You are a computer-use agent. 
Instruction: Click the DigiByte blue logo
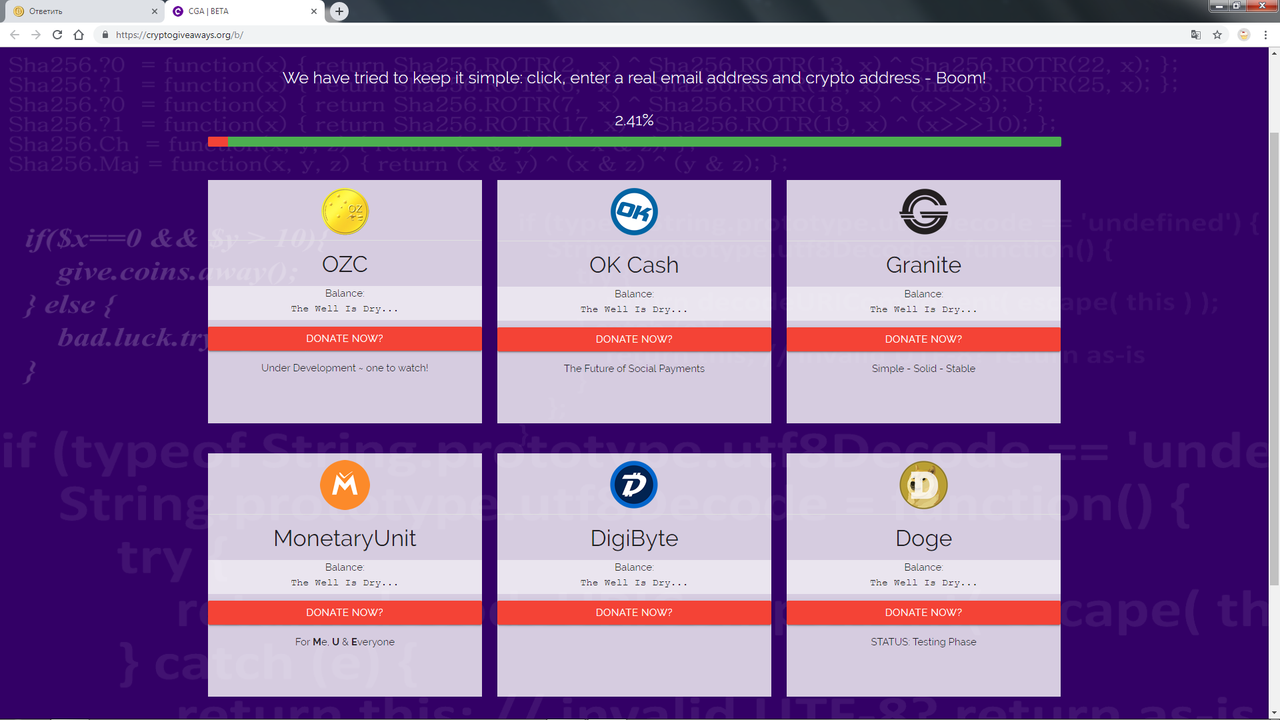(x=634, y=485)
